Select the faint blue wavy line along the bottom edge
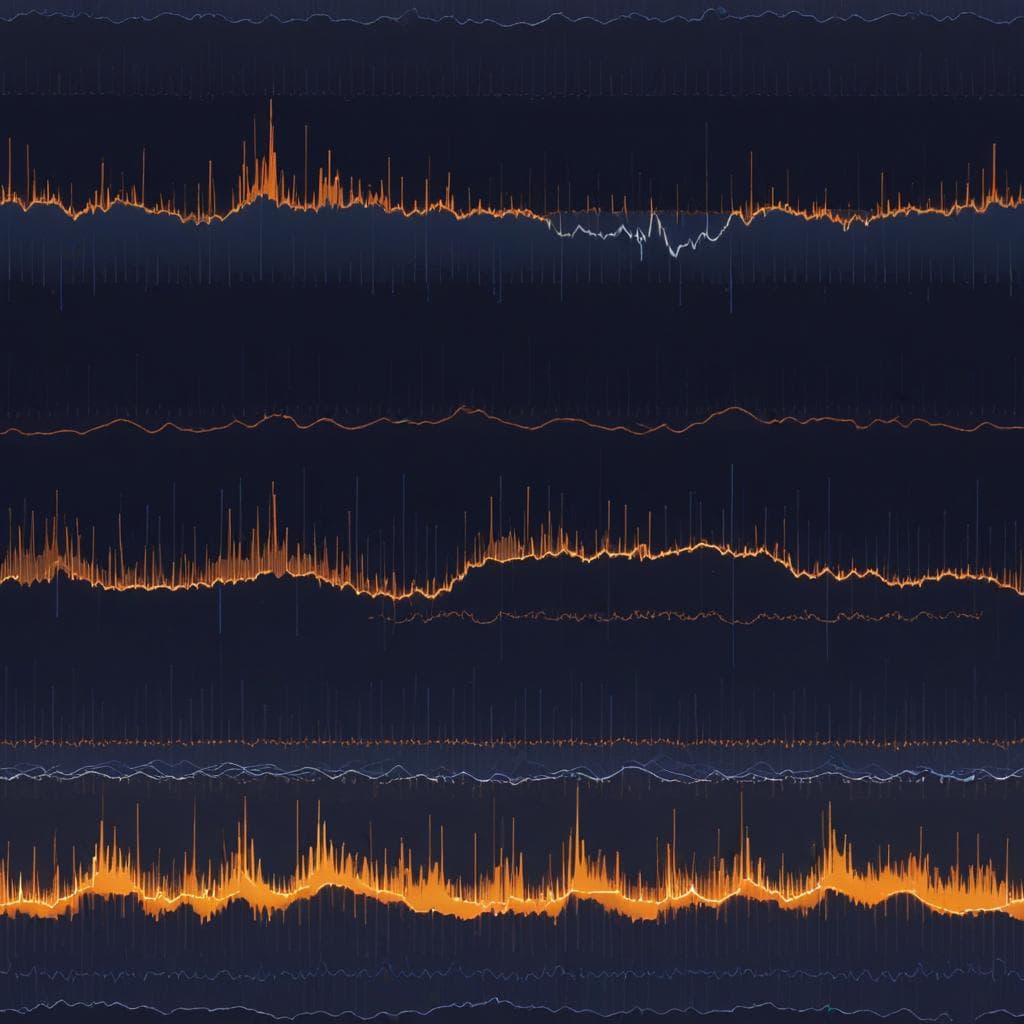The height and width of the screenshot is (1024, 1024). pyautogui.click(x=512, y=1008)
